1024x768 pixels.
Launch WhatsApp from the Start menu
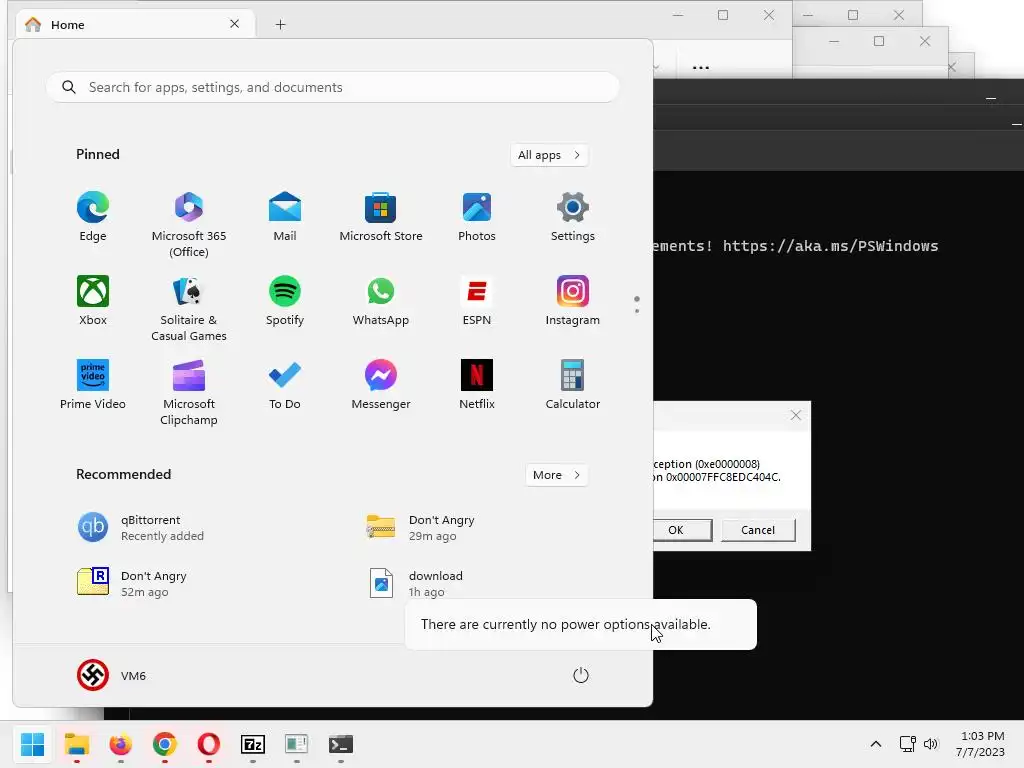(381, 301)
